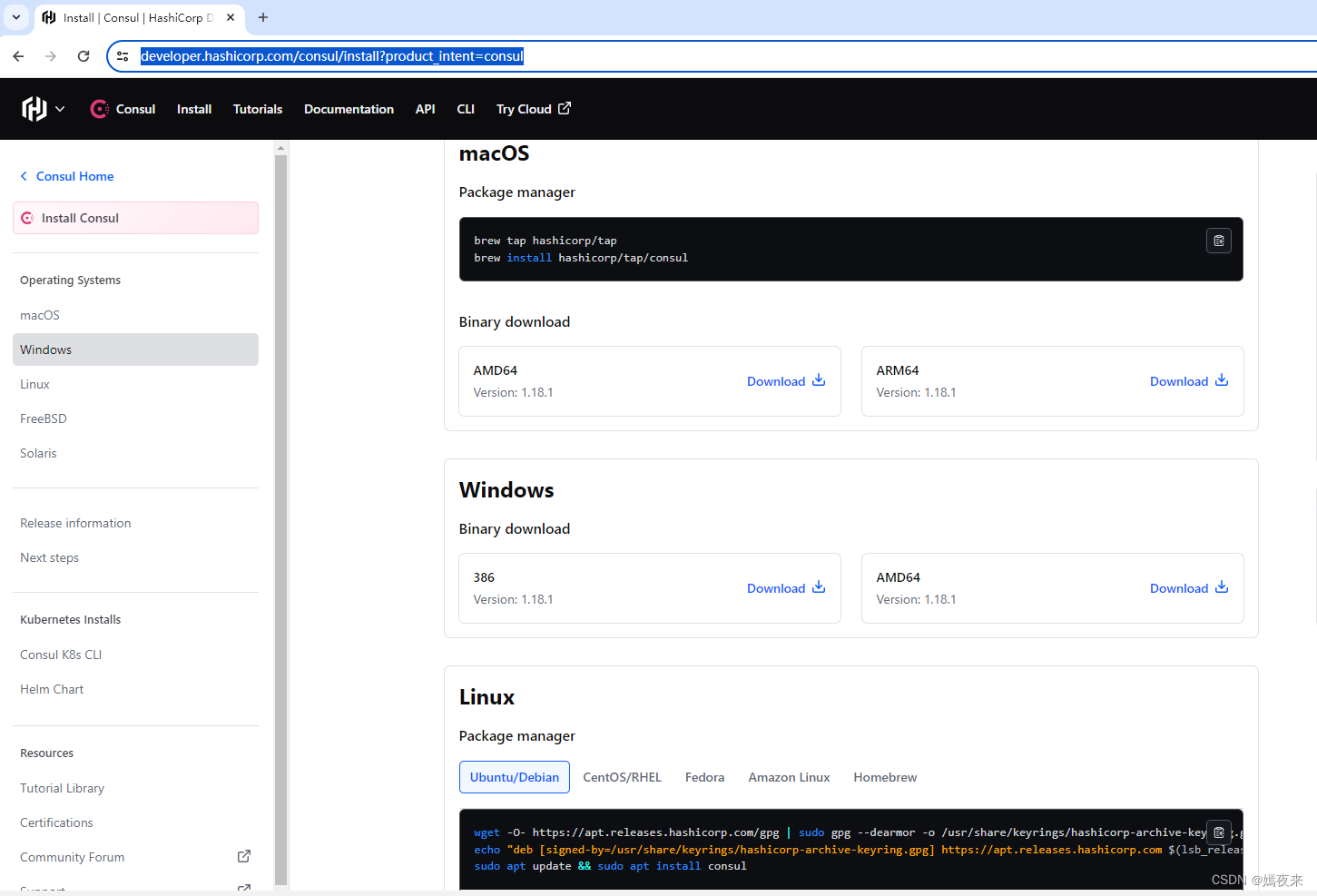Download macOS AMD64 binary
1317x896 pixels.
point(786,381)
